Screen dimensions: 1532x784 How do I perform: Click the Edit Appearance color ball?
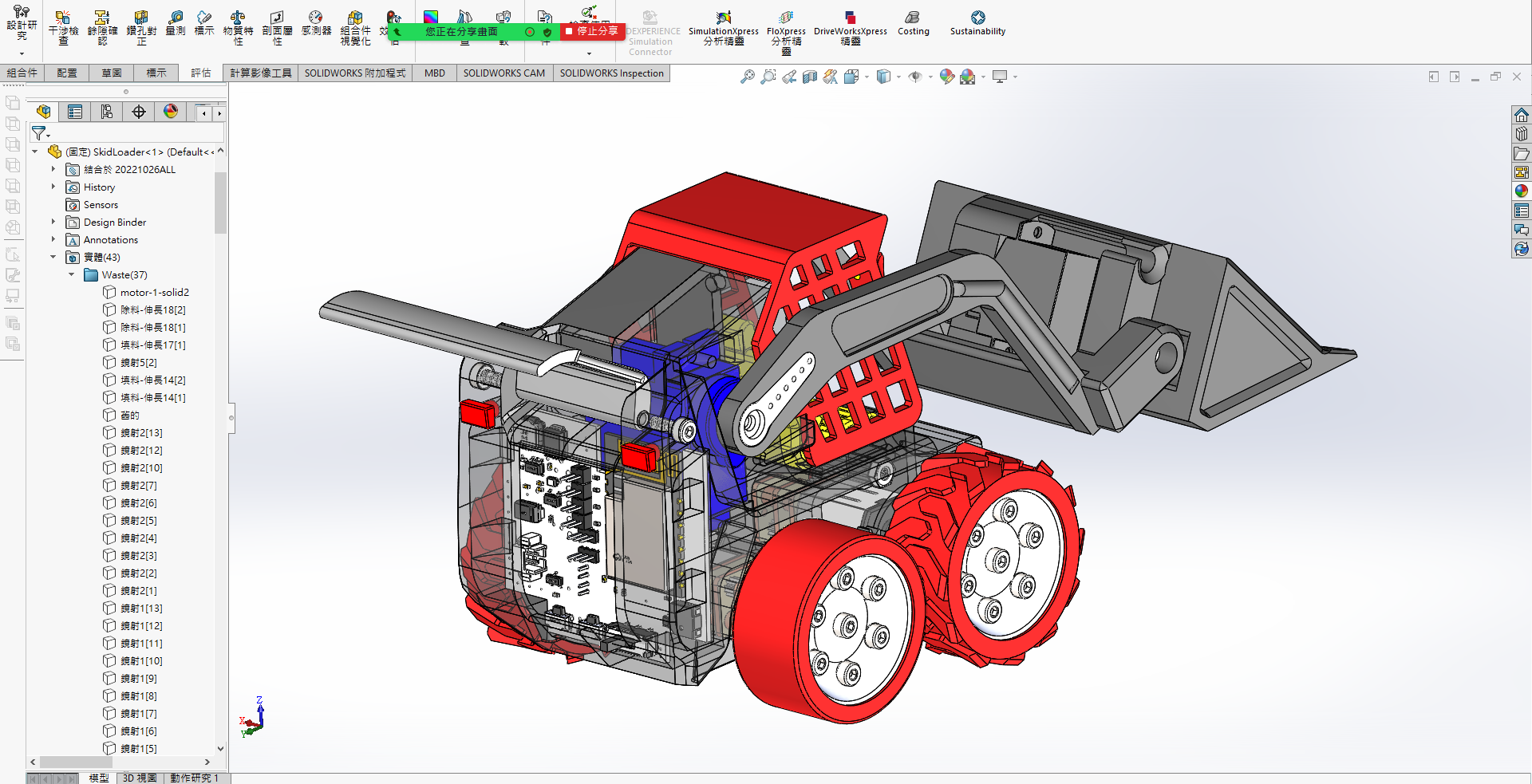(x=947, y=77)
